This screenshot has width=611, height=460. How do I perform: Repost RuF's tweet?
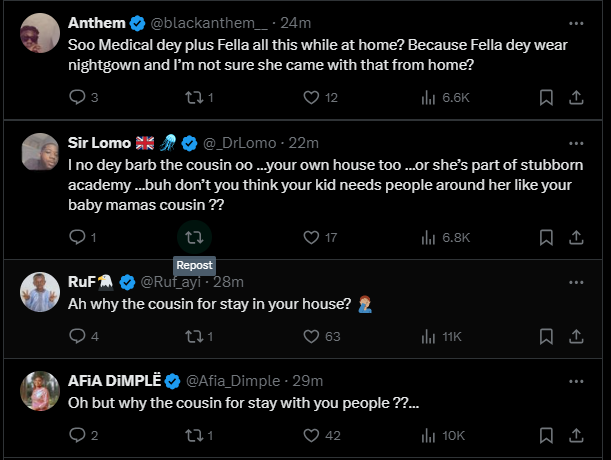(195, 337)
